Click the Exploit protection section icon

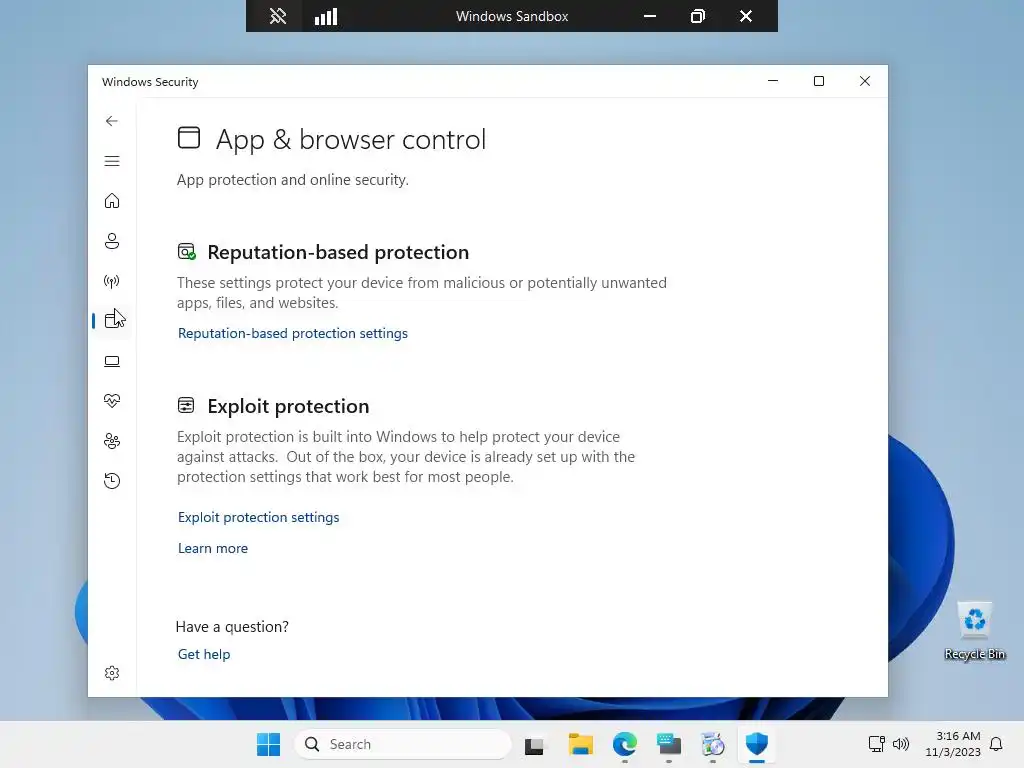pos(186,406)
